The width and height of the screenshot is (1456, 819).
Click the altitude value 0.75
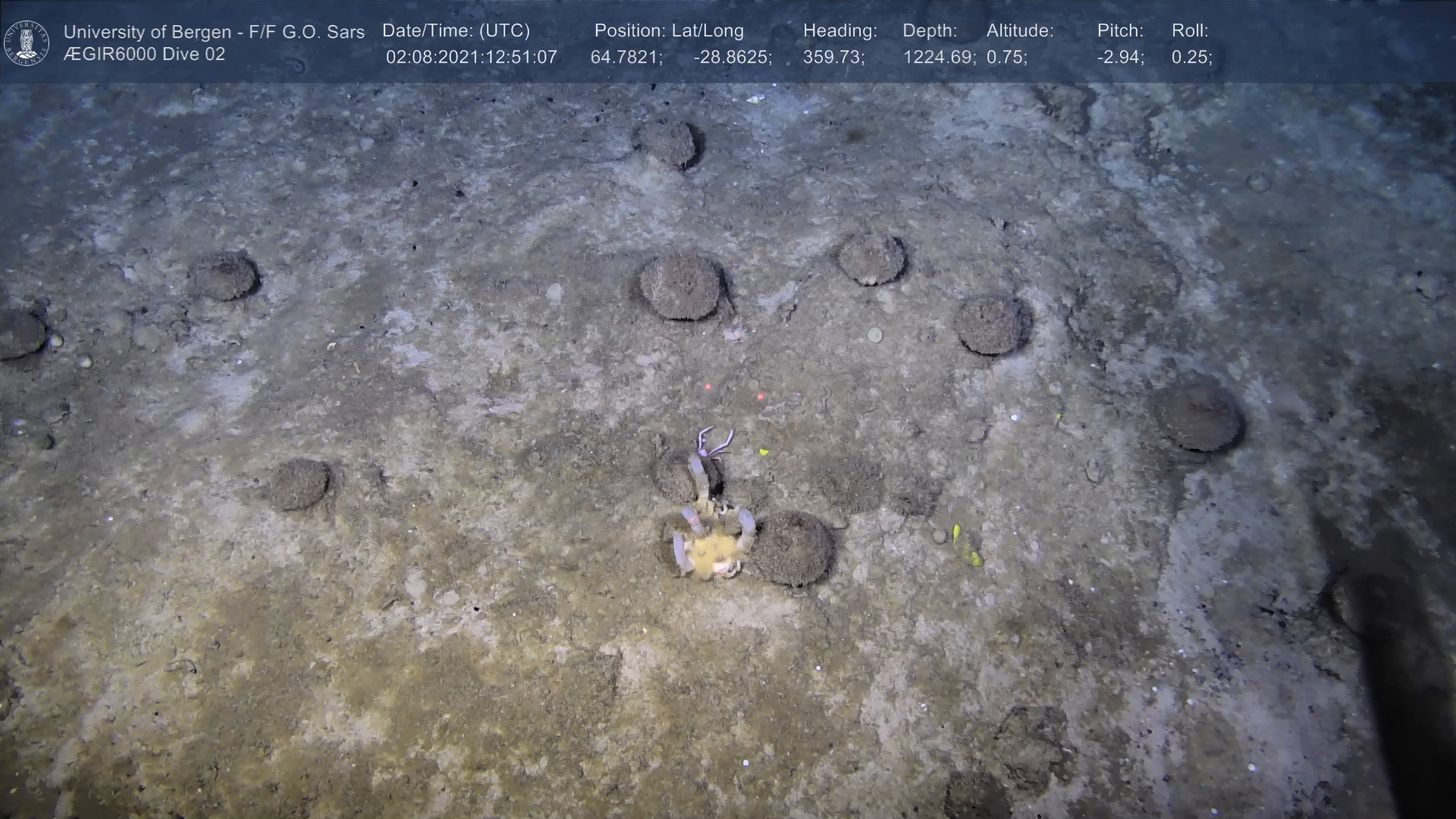(x=1006, y=58)
